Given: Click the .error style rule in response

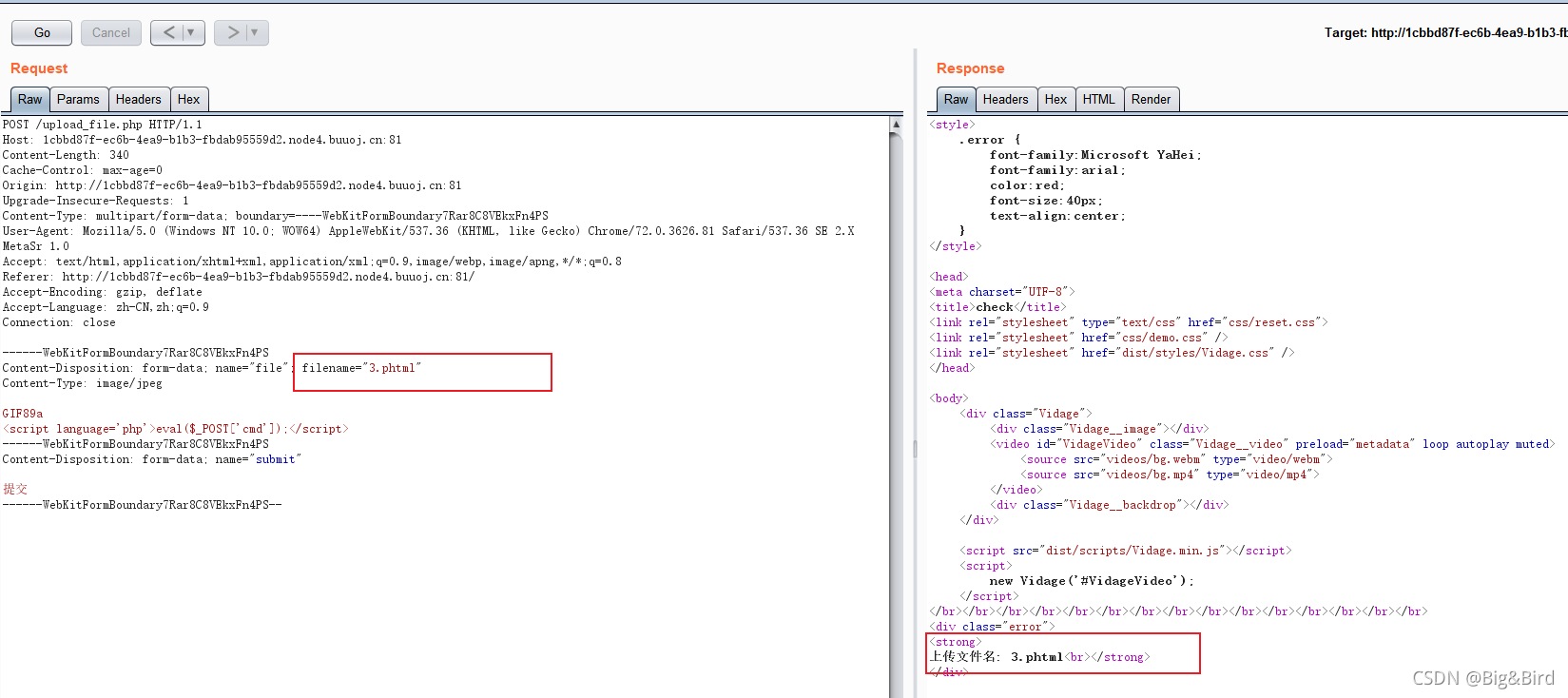Looking at the screenshot, I should point(990,140).
